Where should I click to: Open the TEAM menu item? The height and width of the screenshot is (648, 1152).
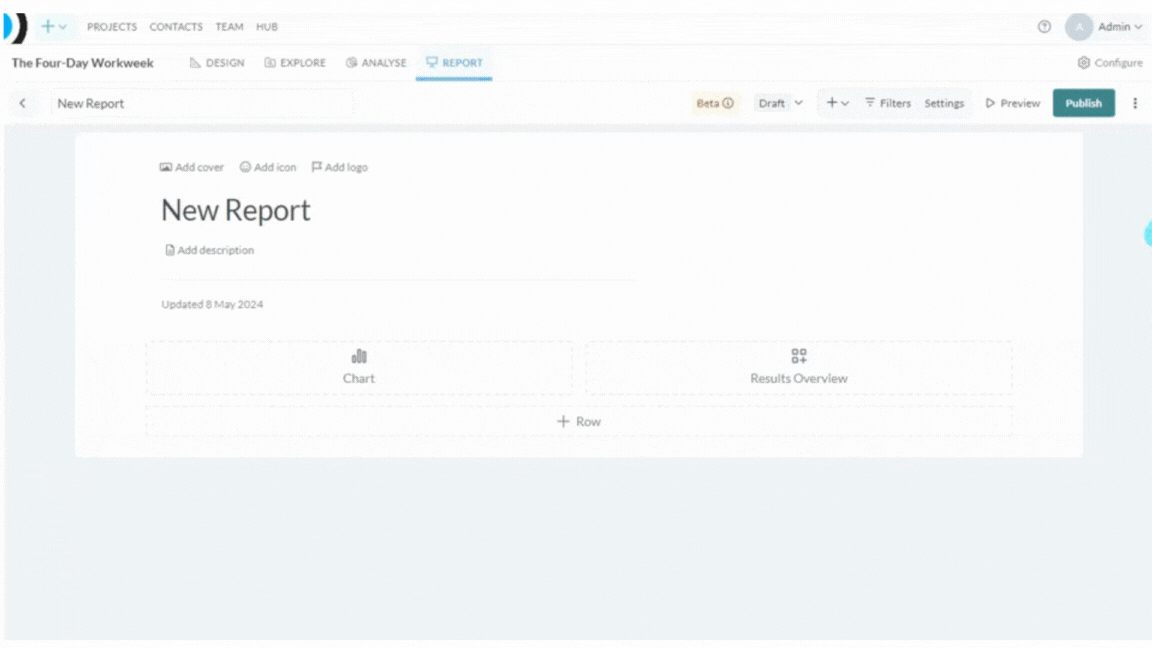229,26
